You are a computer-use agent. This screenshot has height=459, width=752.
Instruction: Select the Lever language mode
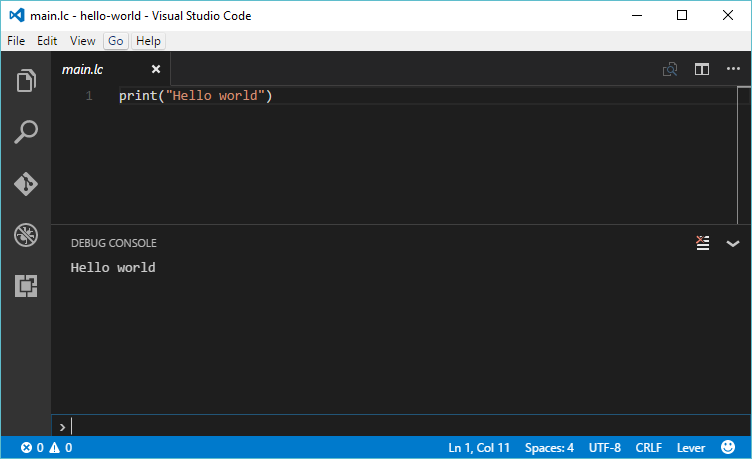690,448
